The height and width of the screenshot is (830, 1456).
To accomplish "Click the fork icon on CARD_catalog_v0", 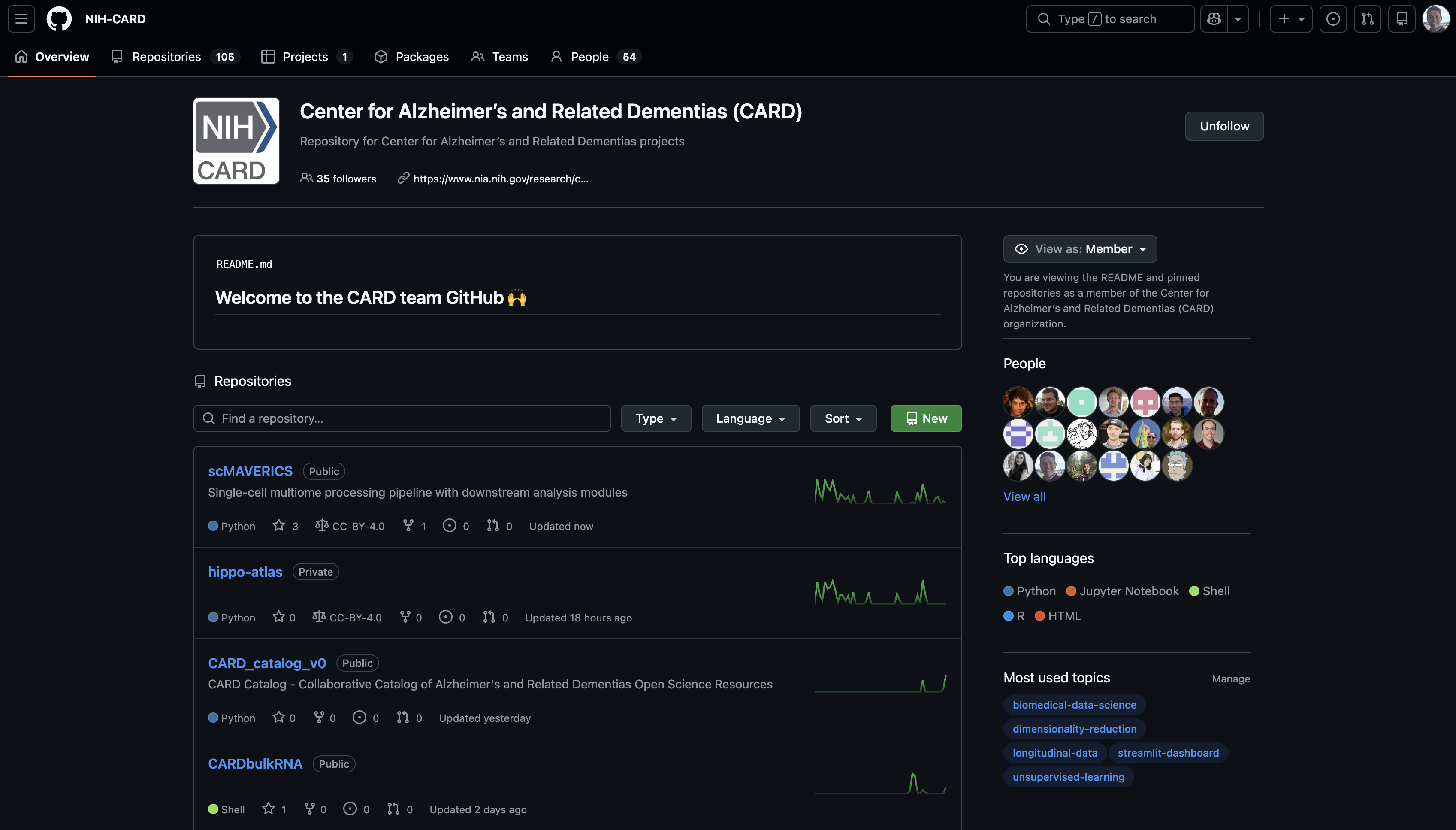I will [319, 717].
